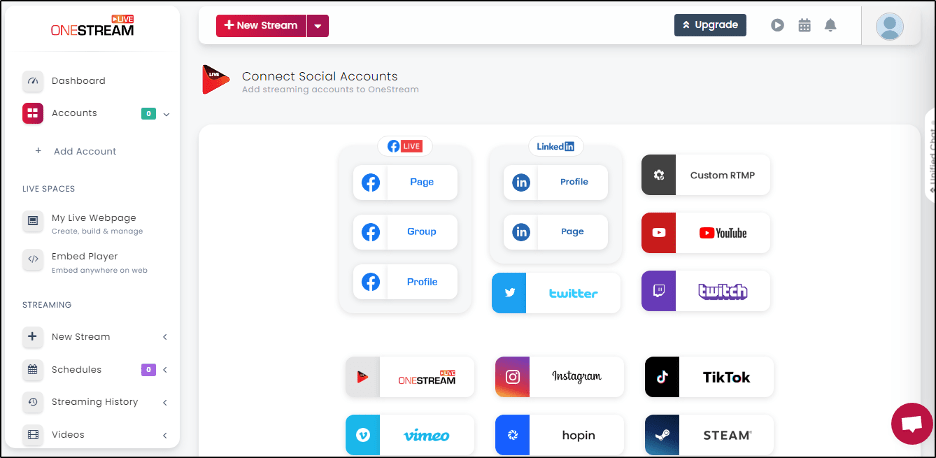
Task: Click the Schedules label in the sidebar
Action: pos(76,370)
